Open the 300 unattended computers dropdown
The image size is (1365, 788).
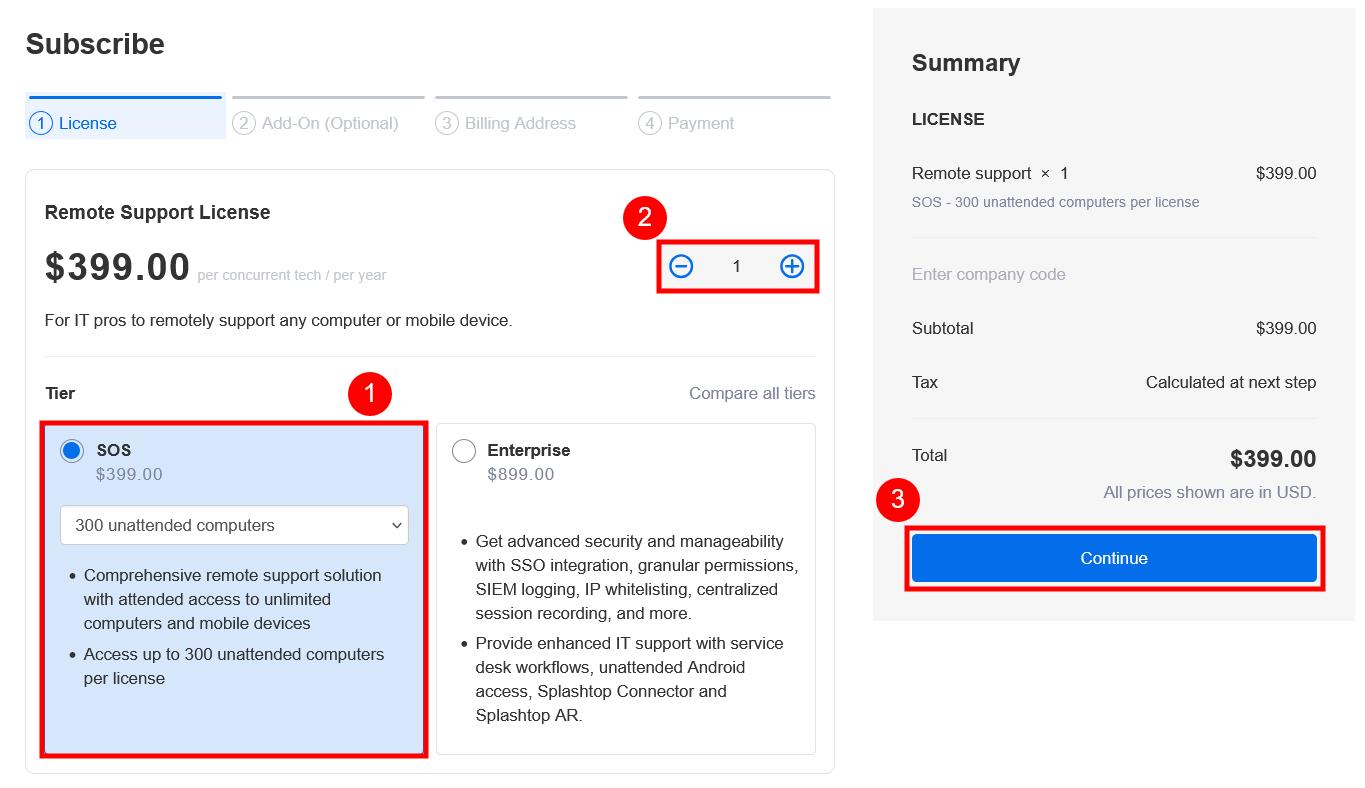[x=234, y=525]
